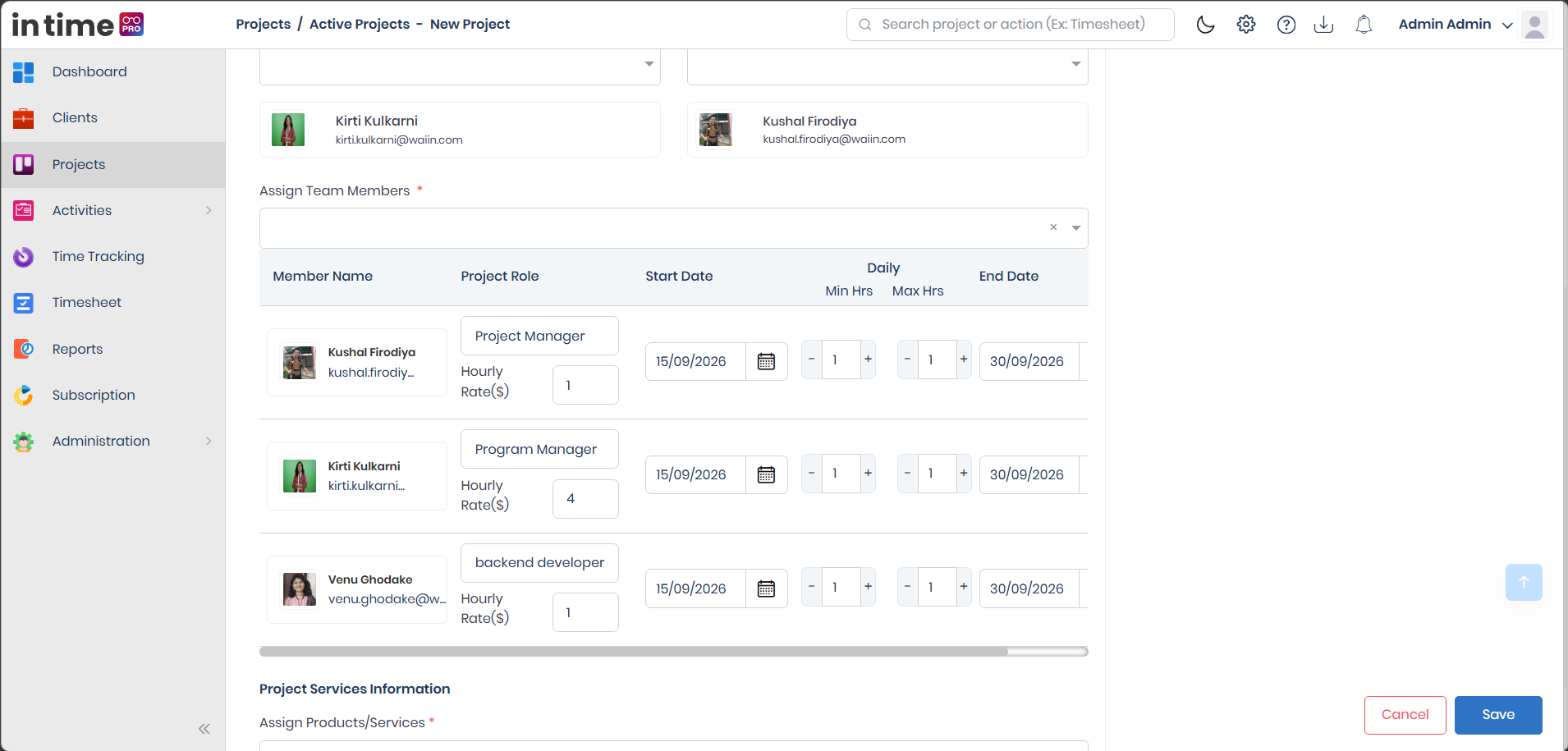Open Assign Team Members dropdown arrow

point(1075,228)
